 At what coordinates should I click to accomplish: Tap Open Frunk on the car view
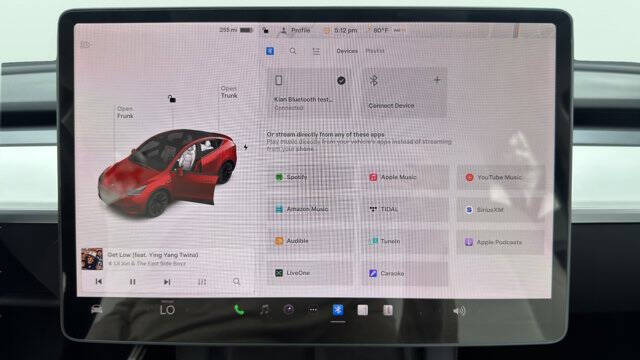click(125, 112)
